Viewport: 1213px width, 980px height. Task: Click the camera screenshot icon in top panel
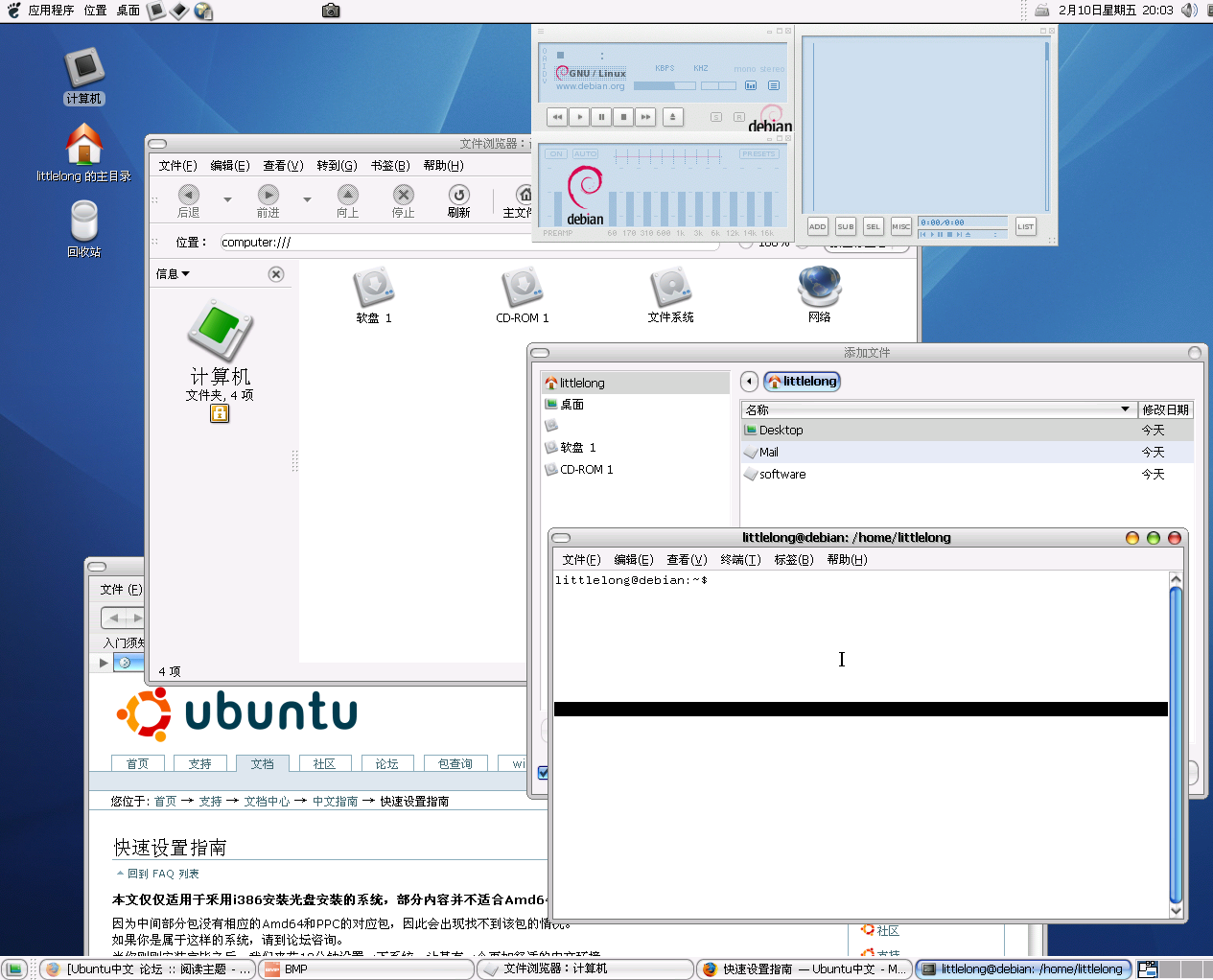tap(331, 11)
